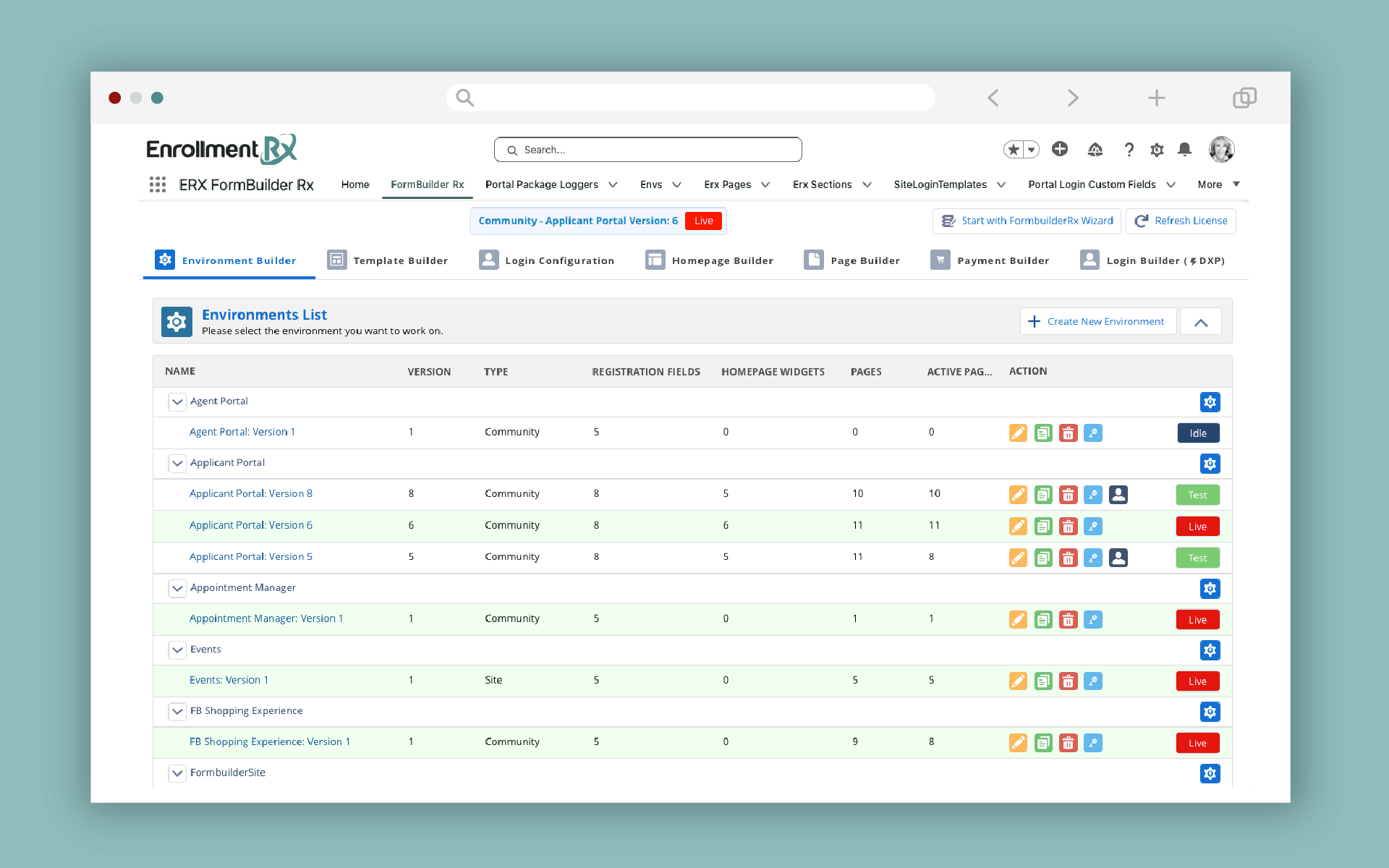The width and height of the screenshot is (1389, 868).
Task: Click dark user icon for Applicant Portal Version 5
Action: (1118, 558)
